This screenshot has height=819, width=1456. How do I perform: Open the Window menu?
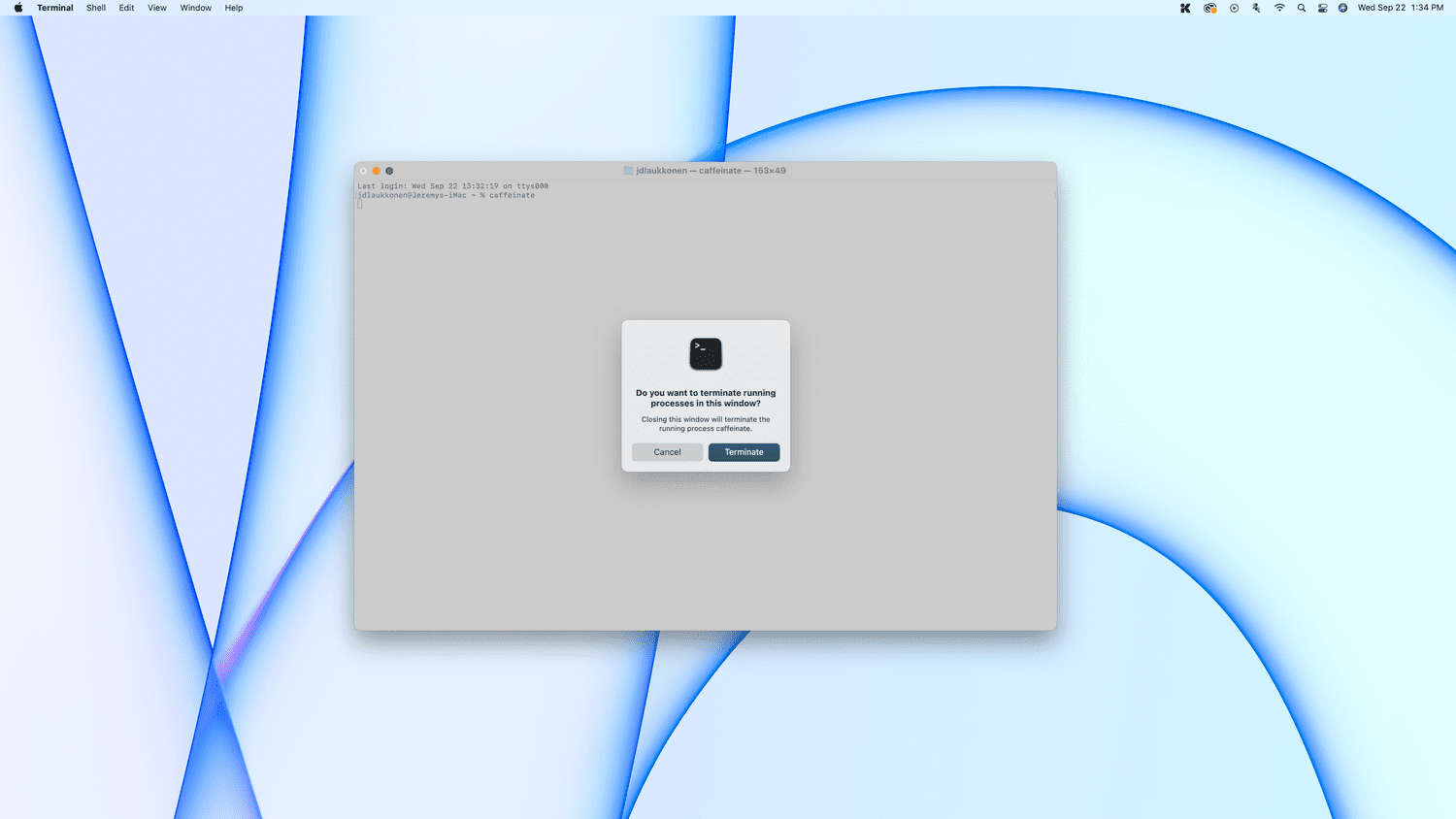tap(195, 8)
